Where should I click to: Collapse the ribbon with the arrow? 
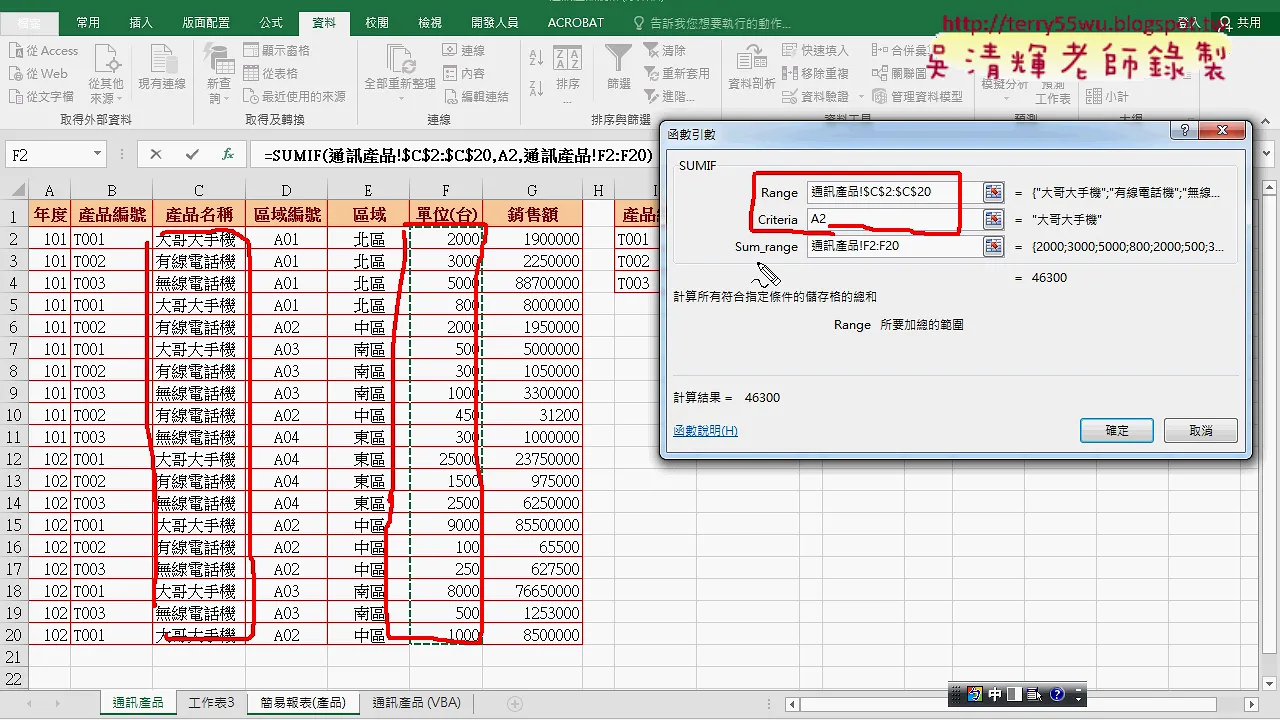[x=1265, y=119]
